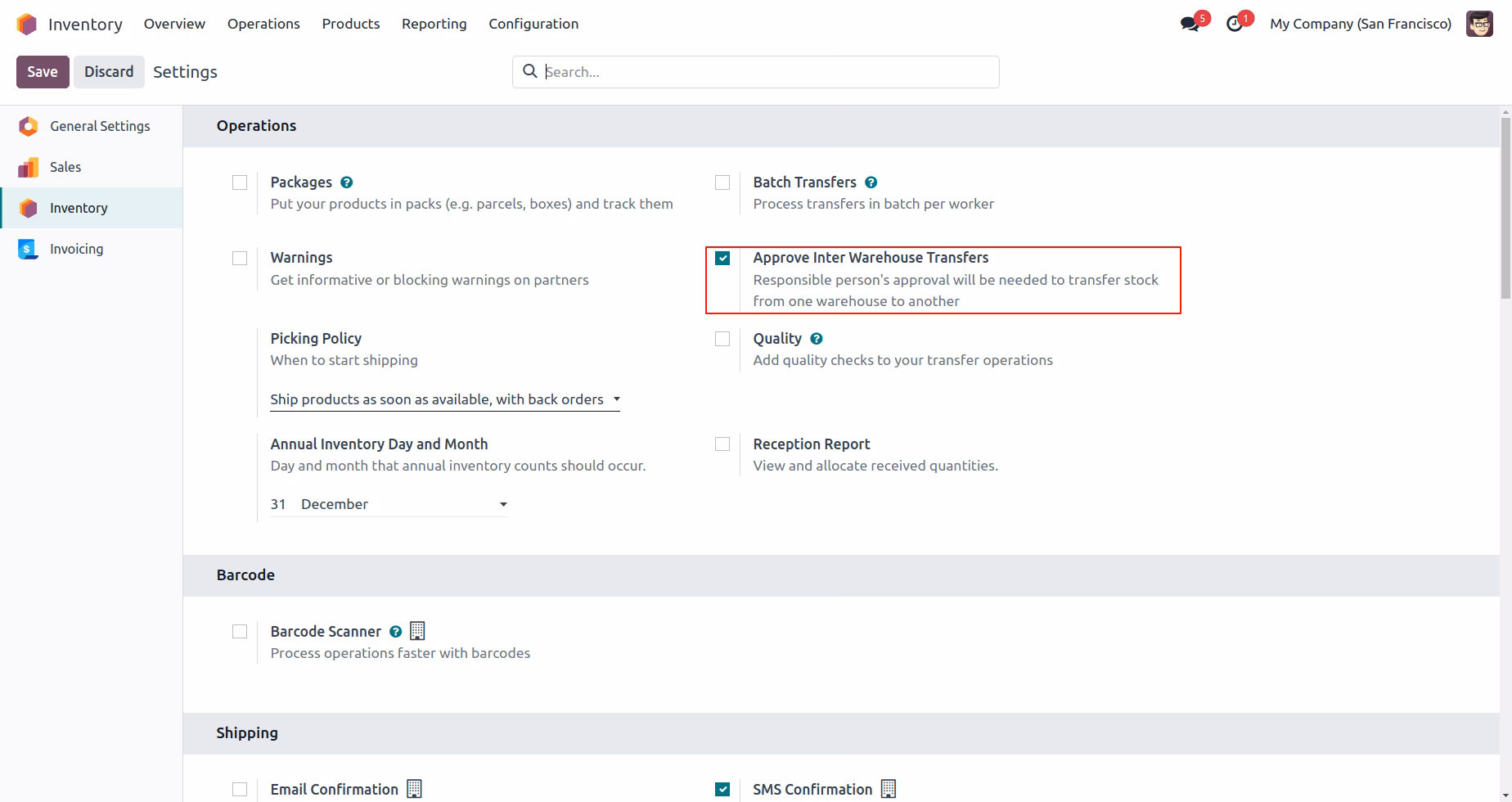
Task: Open the messages chat bubble icon
Action: click(1190, 25)
